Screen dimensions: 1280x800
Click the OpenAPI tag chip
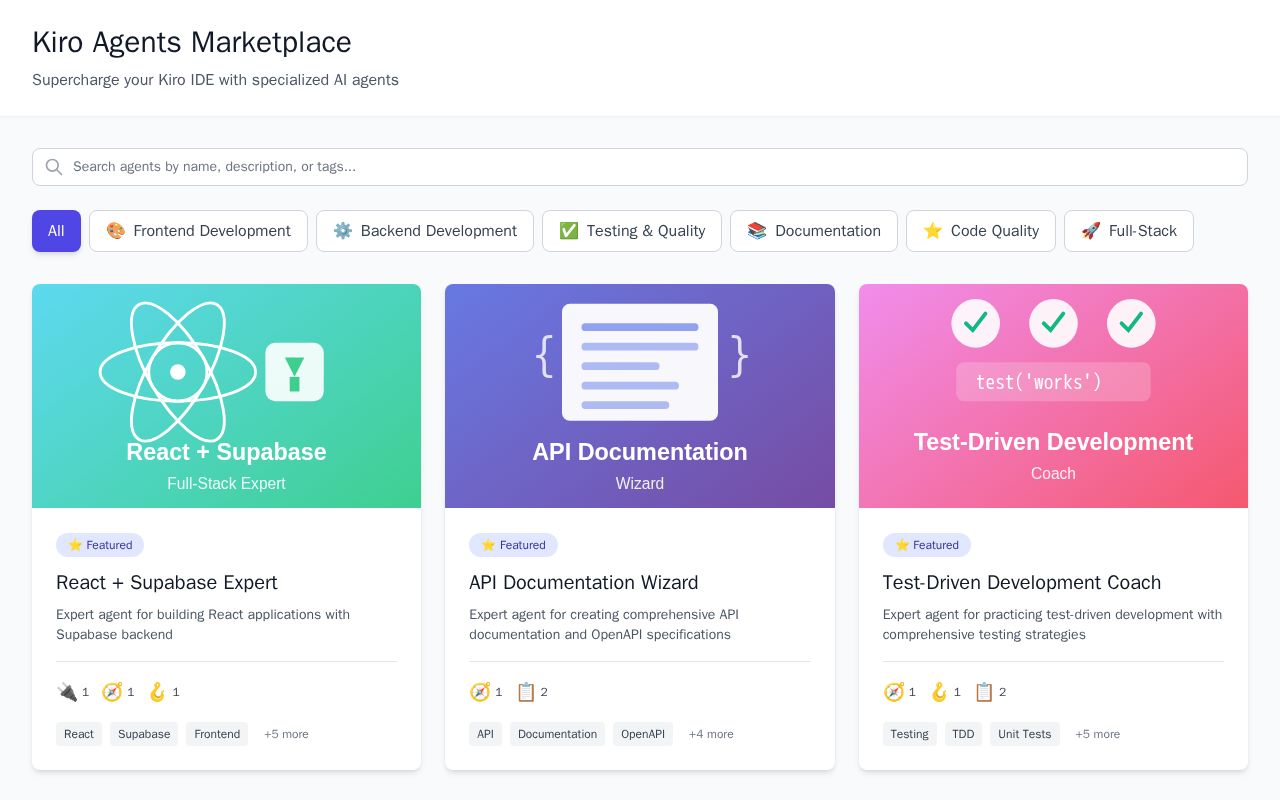(643, 734)
